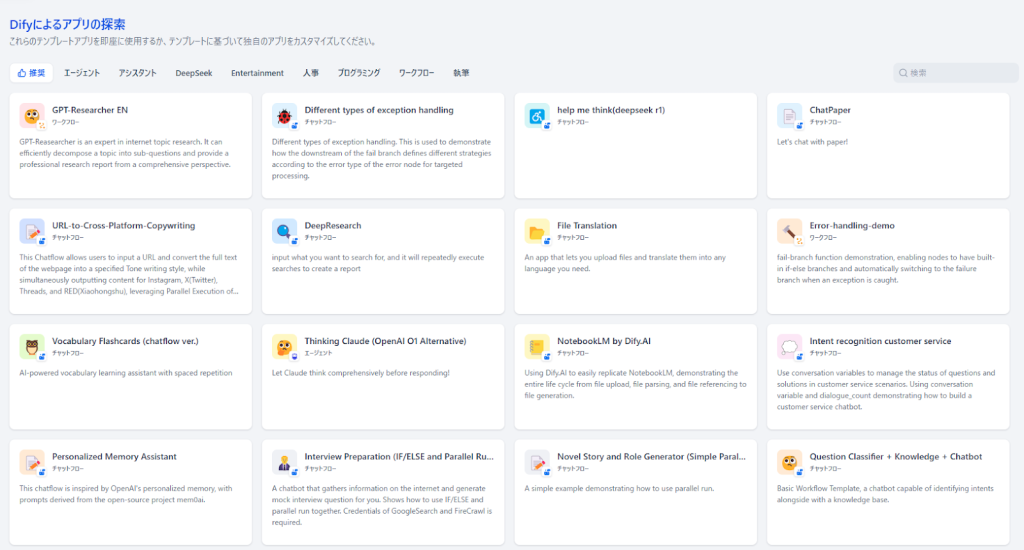Click the Personalized Memory Assistant icon

tap(31, 462)
